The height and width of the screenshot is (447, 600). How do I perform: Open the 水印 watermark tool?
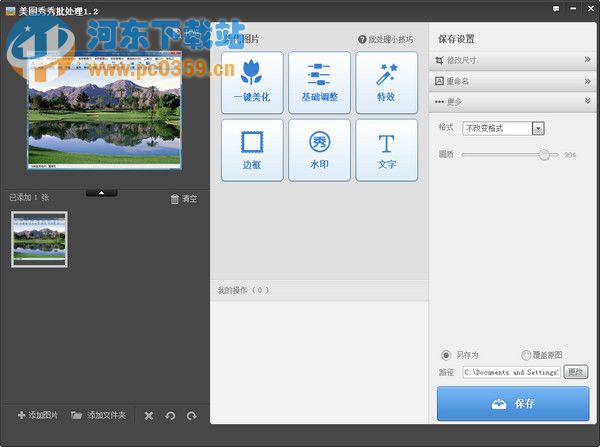(x=319, y=150)
